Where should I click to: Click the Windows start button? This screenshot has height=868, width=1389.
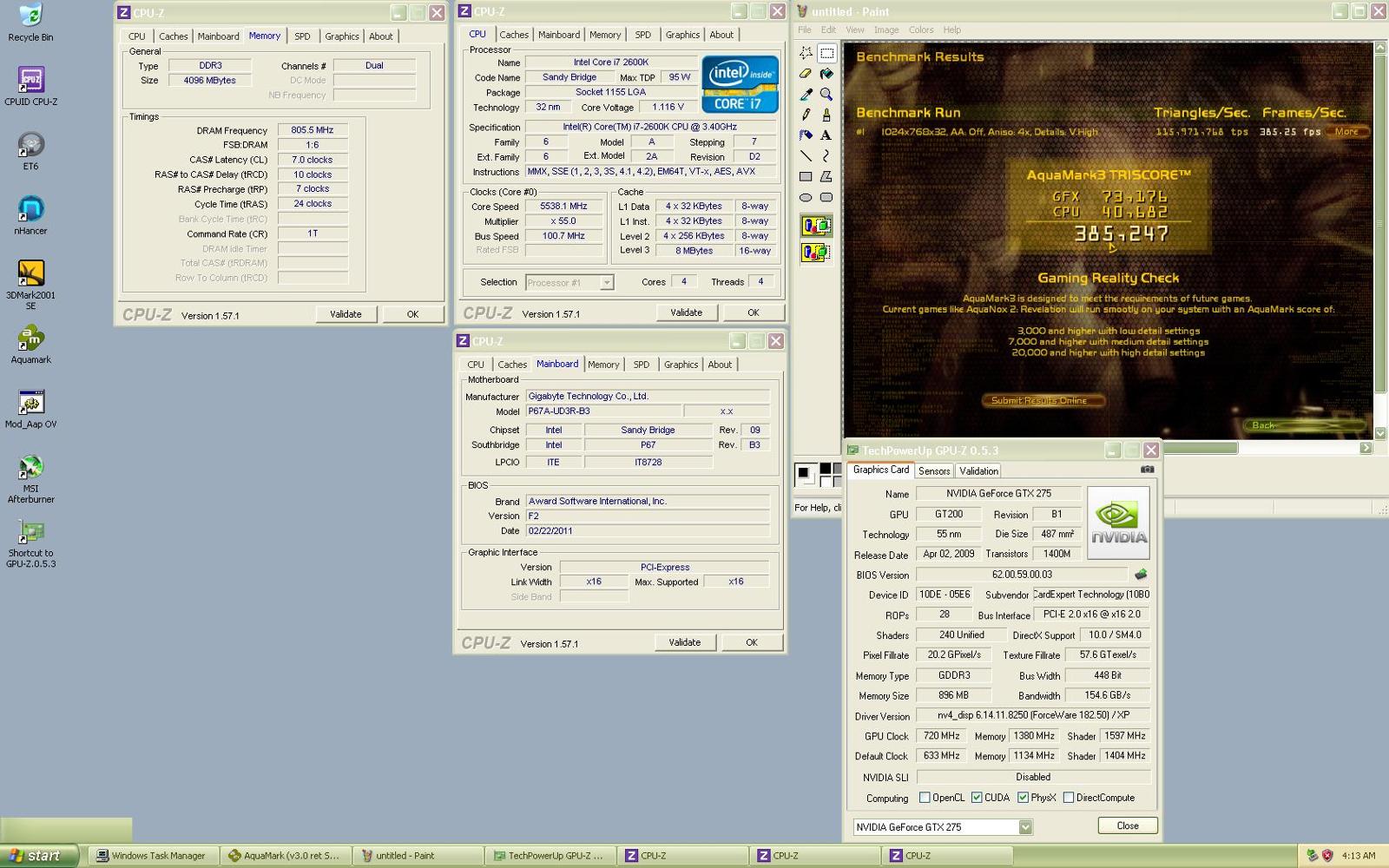(40, 855)
